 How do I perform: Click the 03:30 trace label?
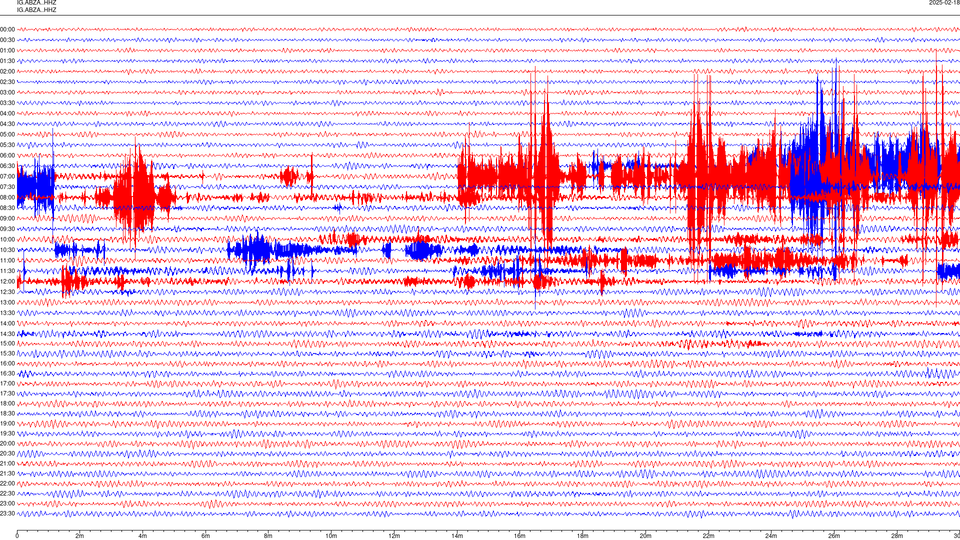click(7, 103)
